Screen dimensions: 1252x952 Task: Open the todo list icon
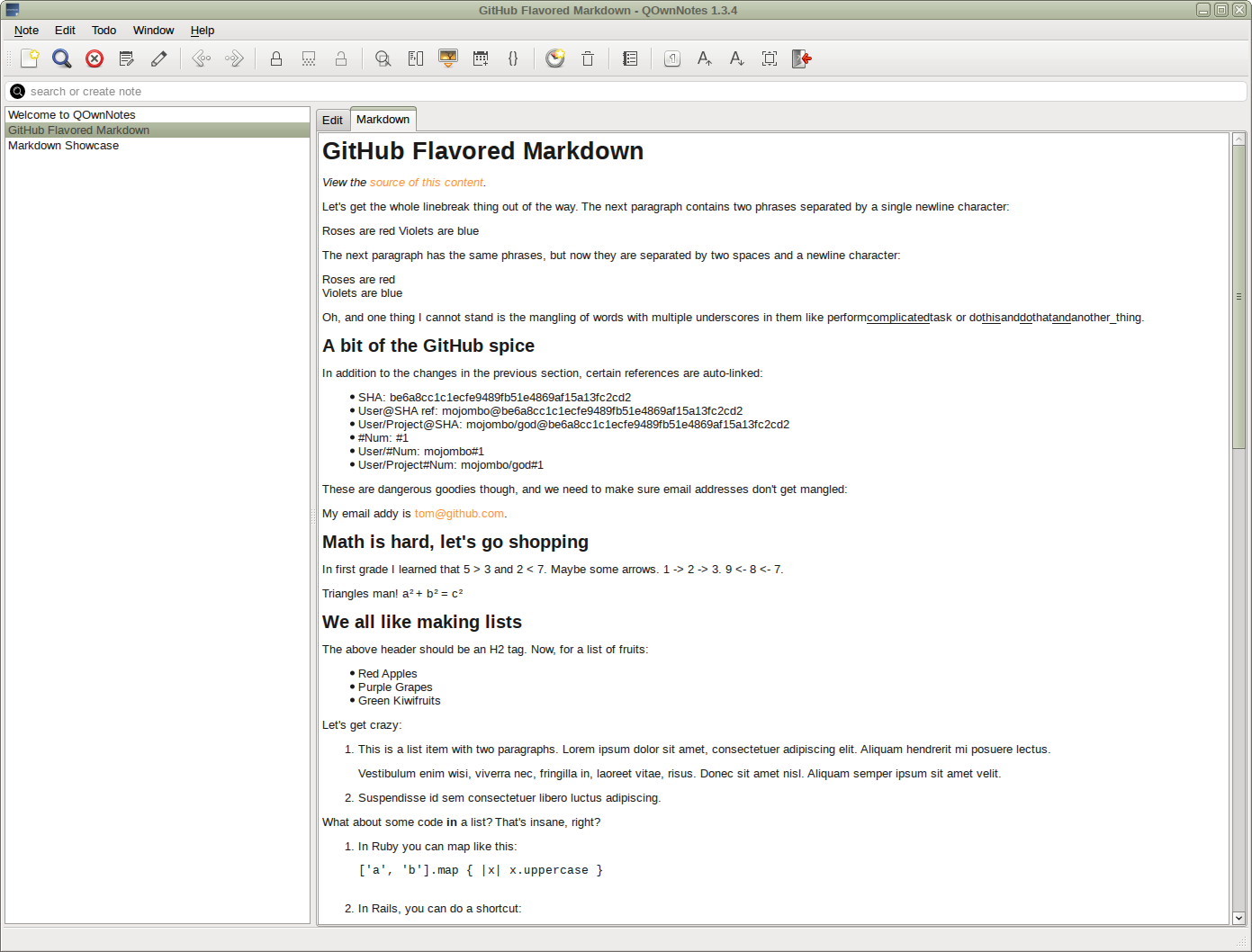(630, 58)
